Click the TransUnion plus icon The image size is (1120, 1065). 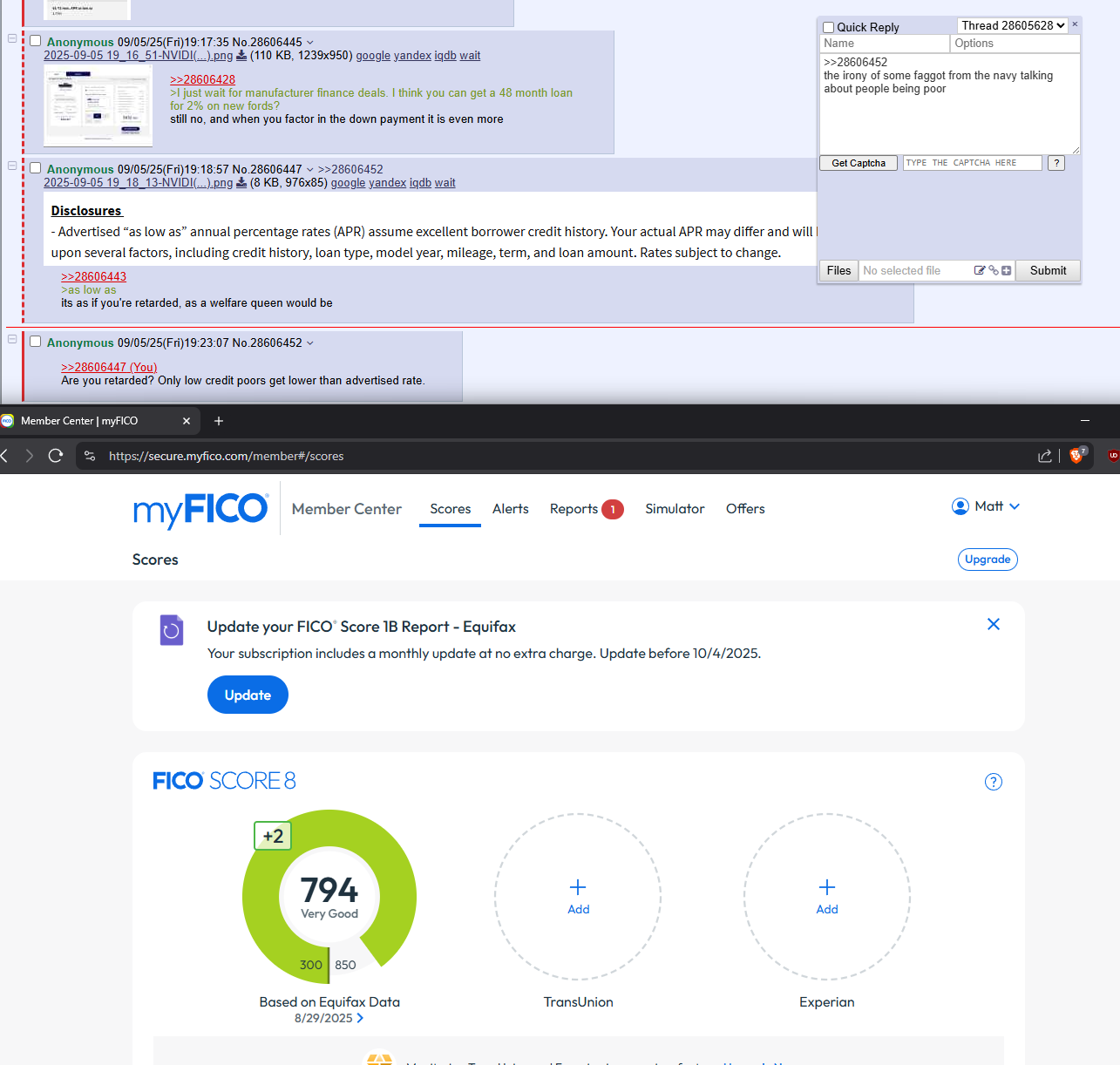[x=578, y=887]
